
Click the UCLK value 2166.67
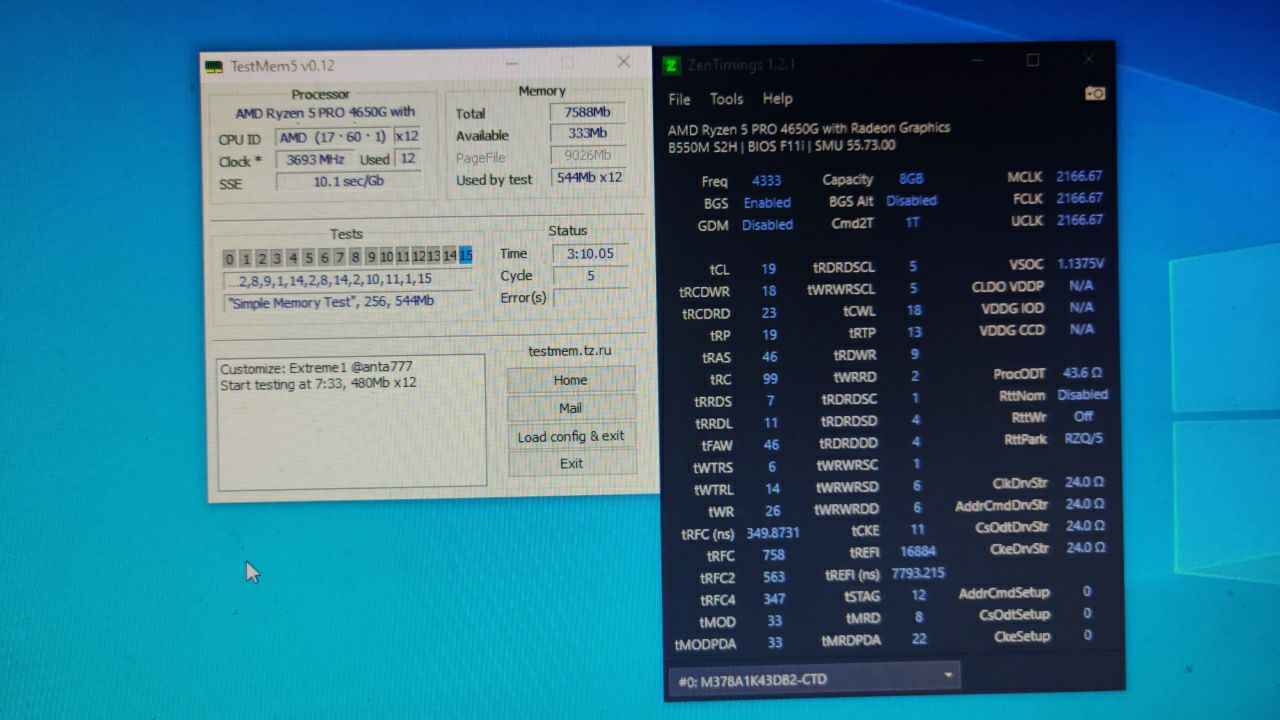point(1079,220)
